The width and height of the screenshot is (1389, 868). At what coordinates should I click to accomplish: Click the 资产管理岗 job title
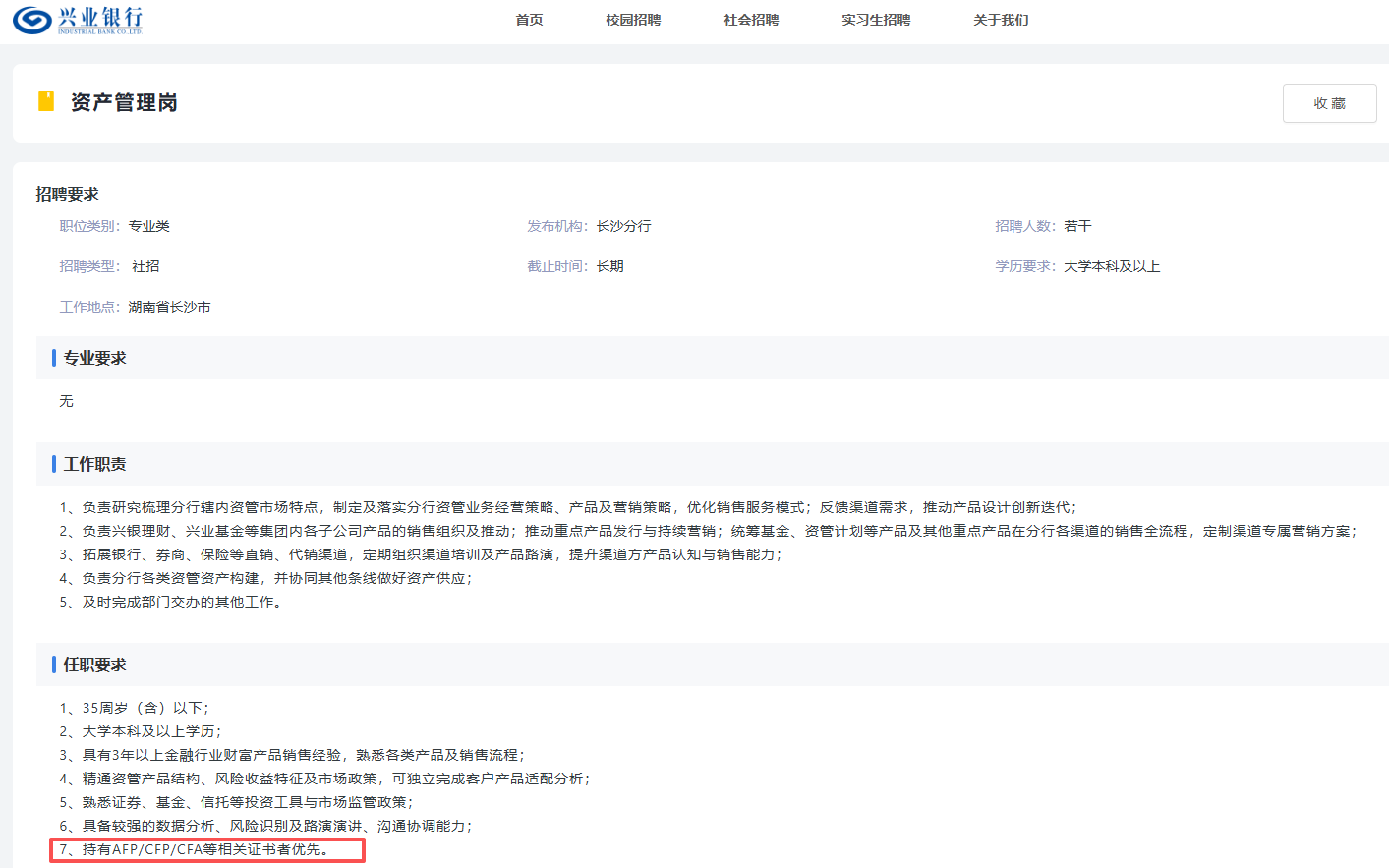click(x=124, y=102)
